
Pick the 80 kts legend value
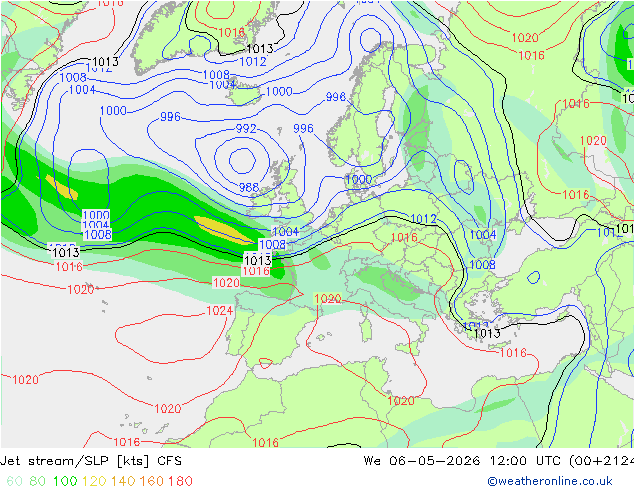click(38, 481)
